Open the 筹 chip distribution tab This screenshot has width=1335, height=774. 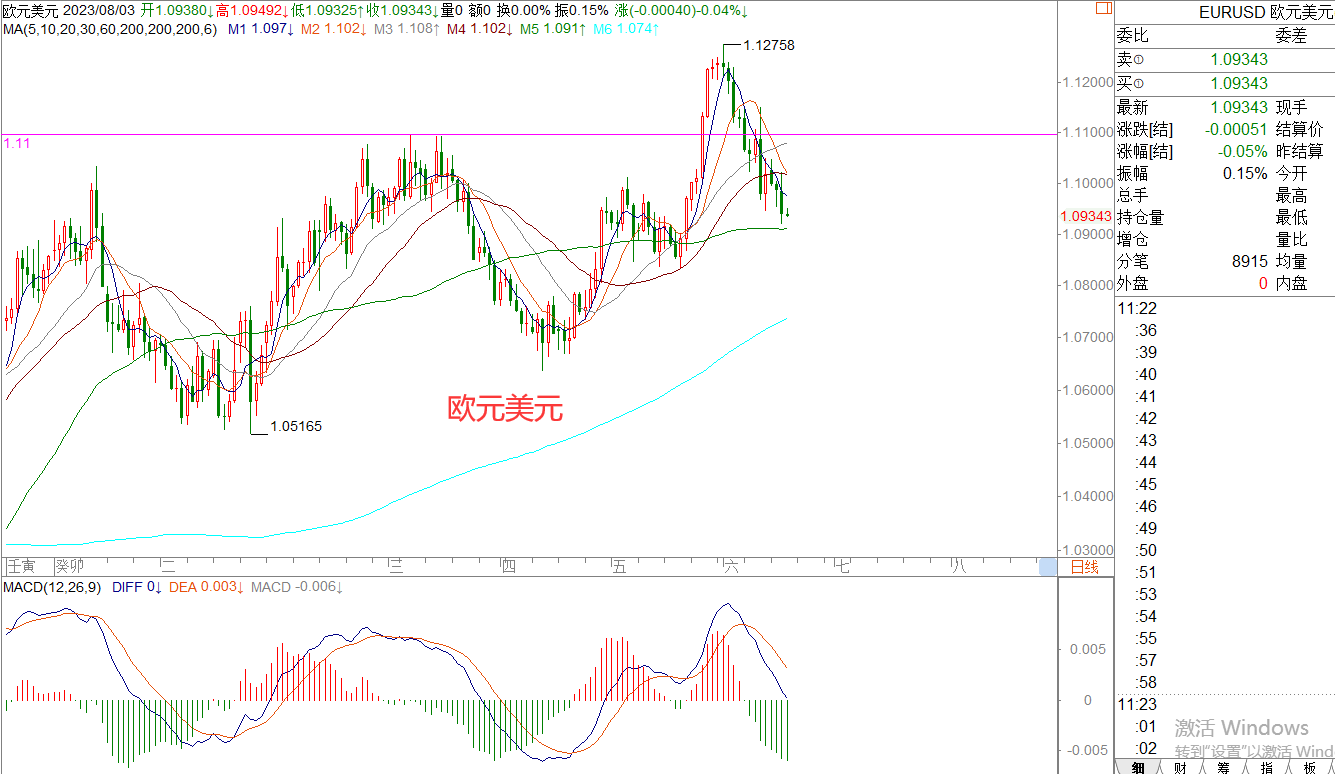pyautogui.click(x=1224, y=767)
